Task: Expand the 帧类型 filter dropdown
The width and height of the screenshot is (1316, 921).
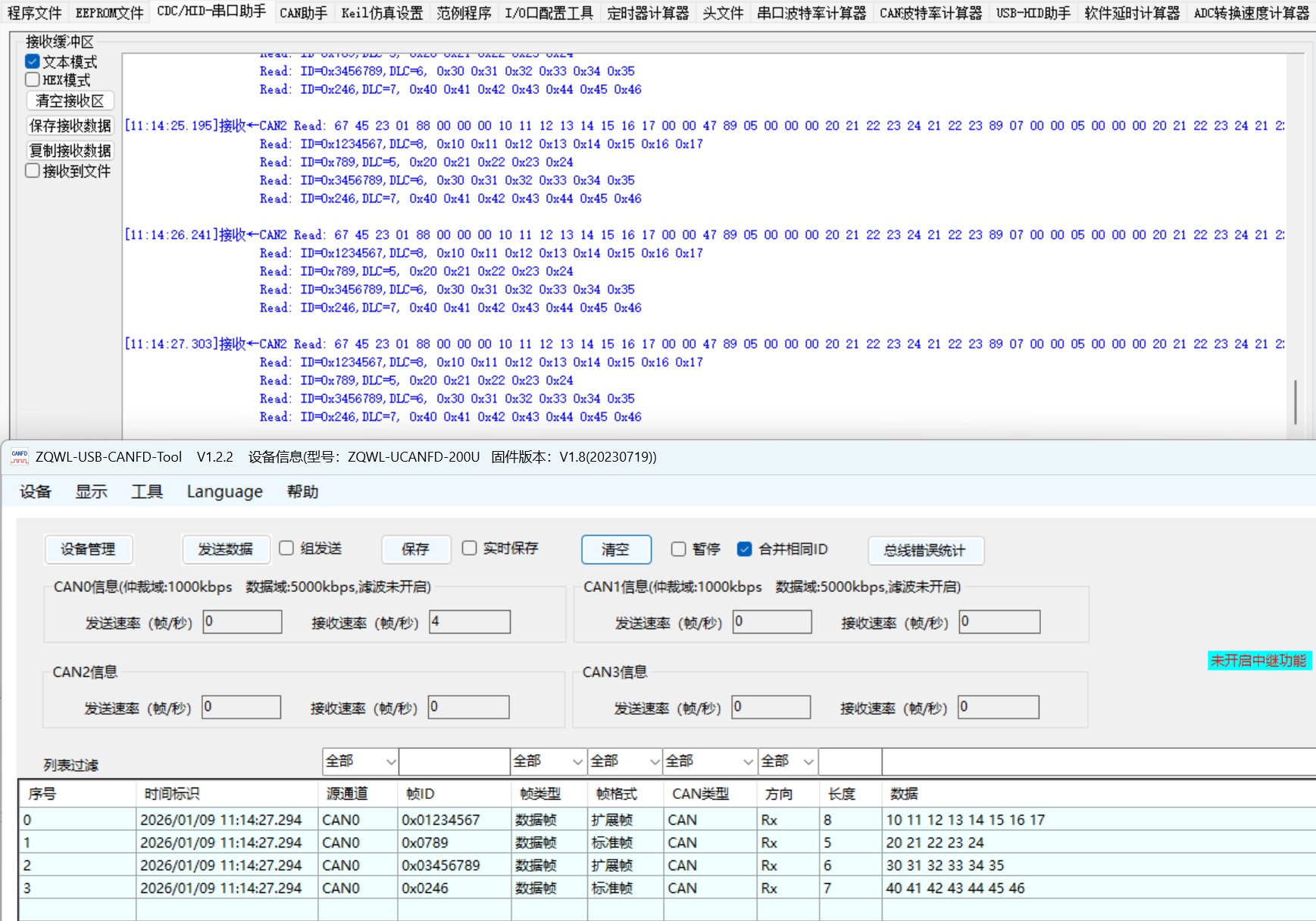Action: coord(549,761)
